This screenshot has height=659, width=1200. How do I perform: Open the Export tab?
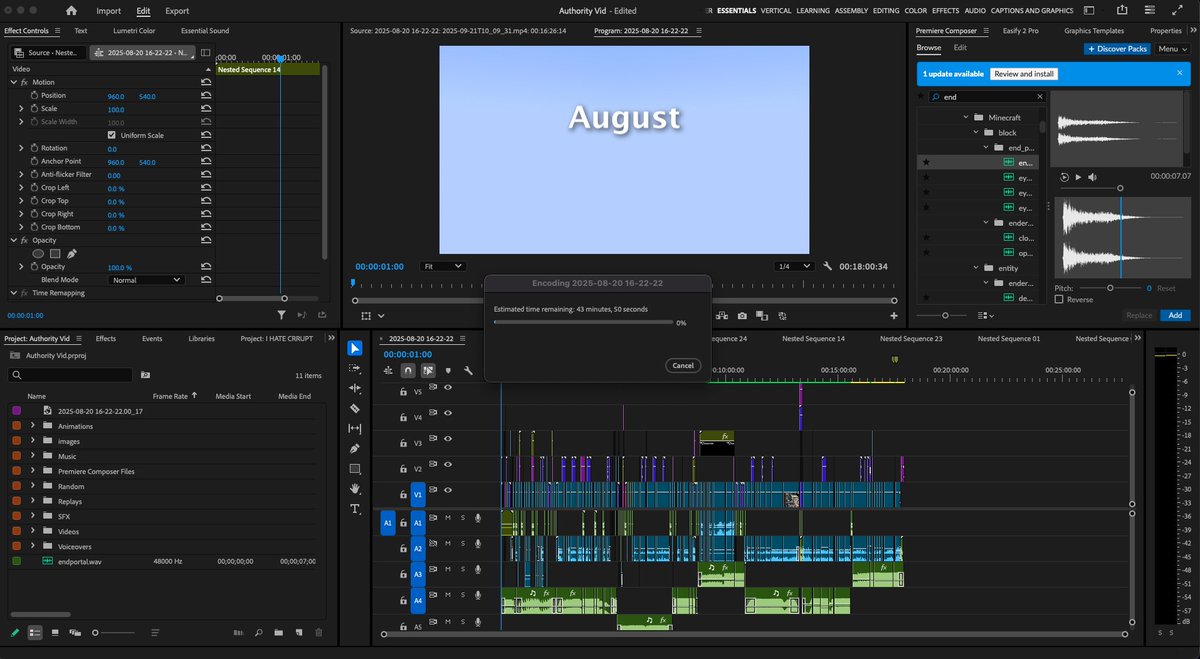(x=177, y=11)
